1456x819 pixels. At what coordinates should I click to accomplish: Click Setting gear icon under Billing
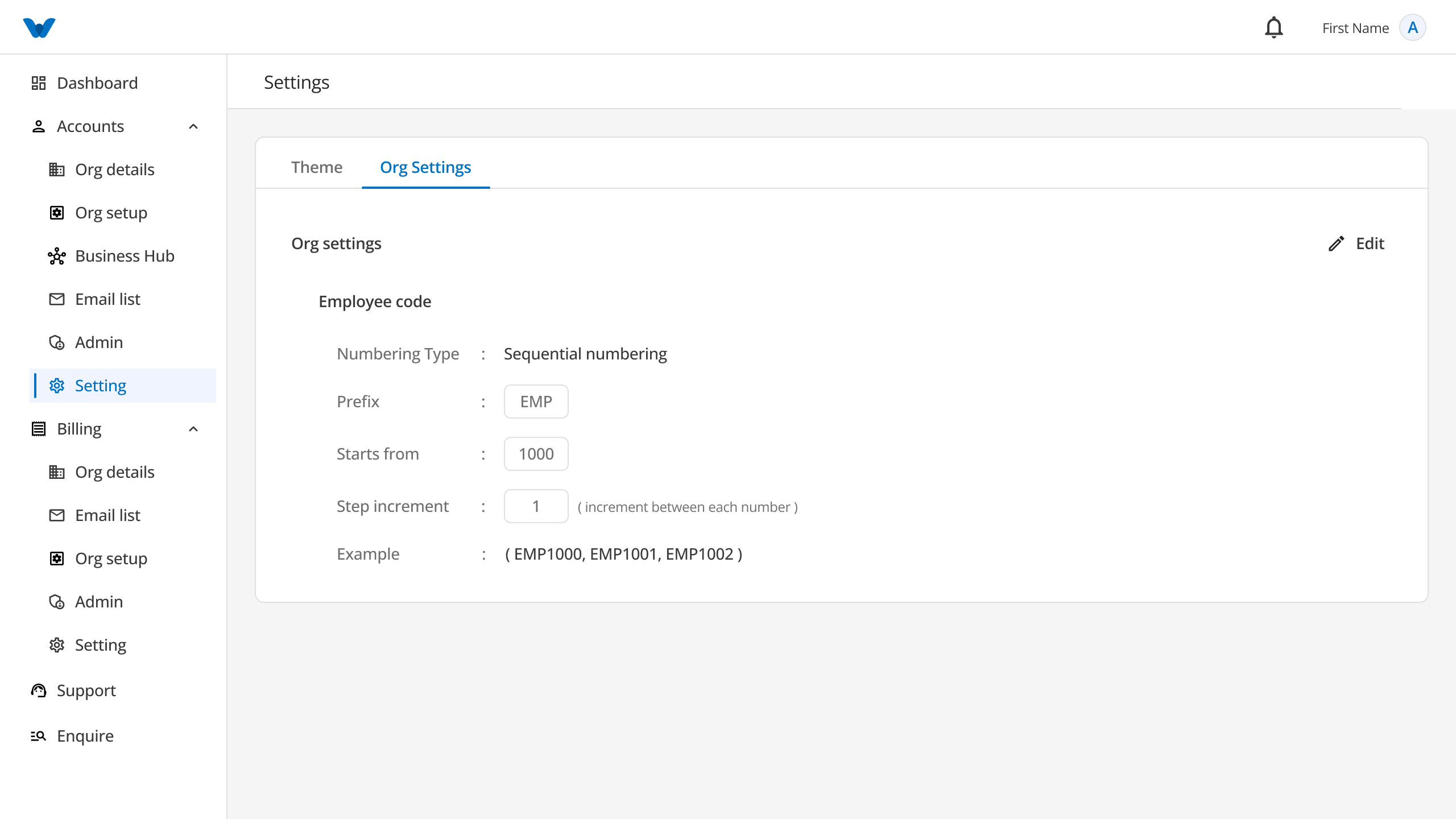(x=57, y=645)
